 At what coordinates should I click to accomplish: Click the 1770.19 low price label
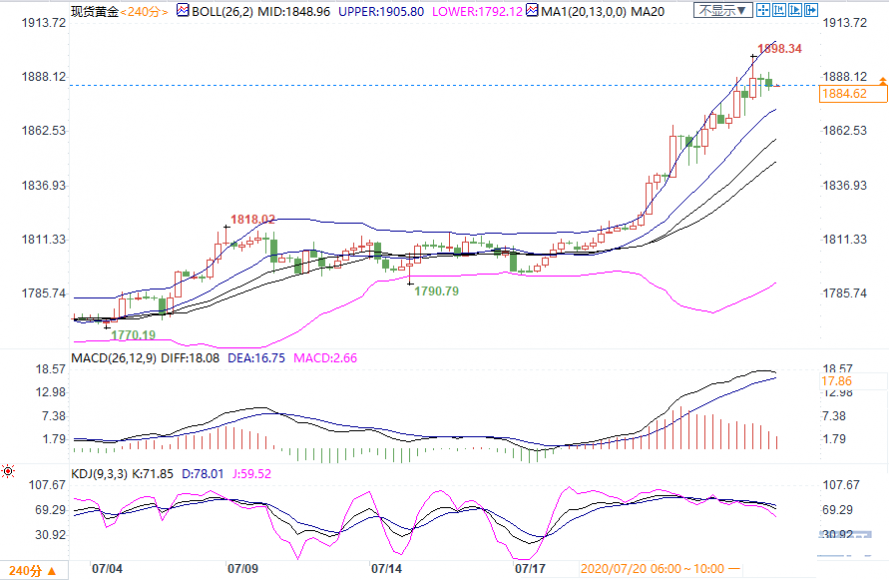(133, 335)
